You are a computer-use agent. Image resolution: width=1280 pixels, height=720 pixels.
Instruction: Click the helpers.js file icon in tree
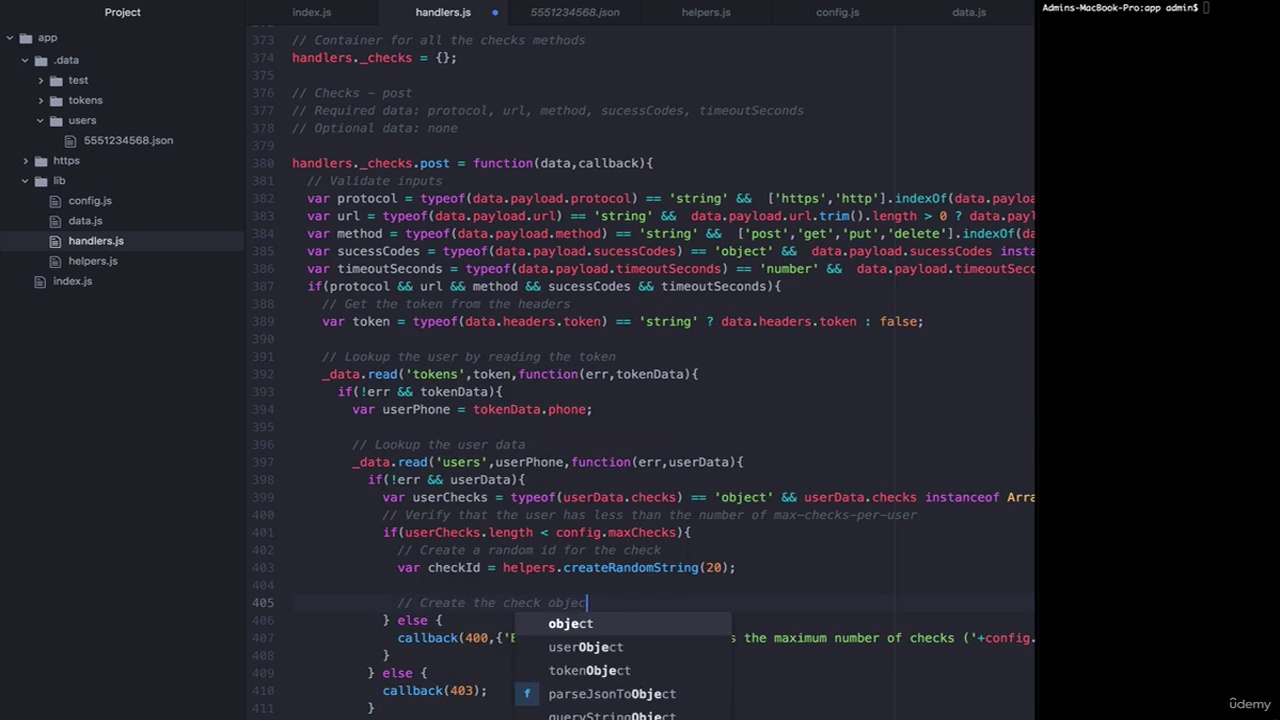click(x=56, y=261)
